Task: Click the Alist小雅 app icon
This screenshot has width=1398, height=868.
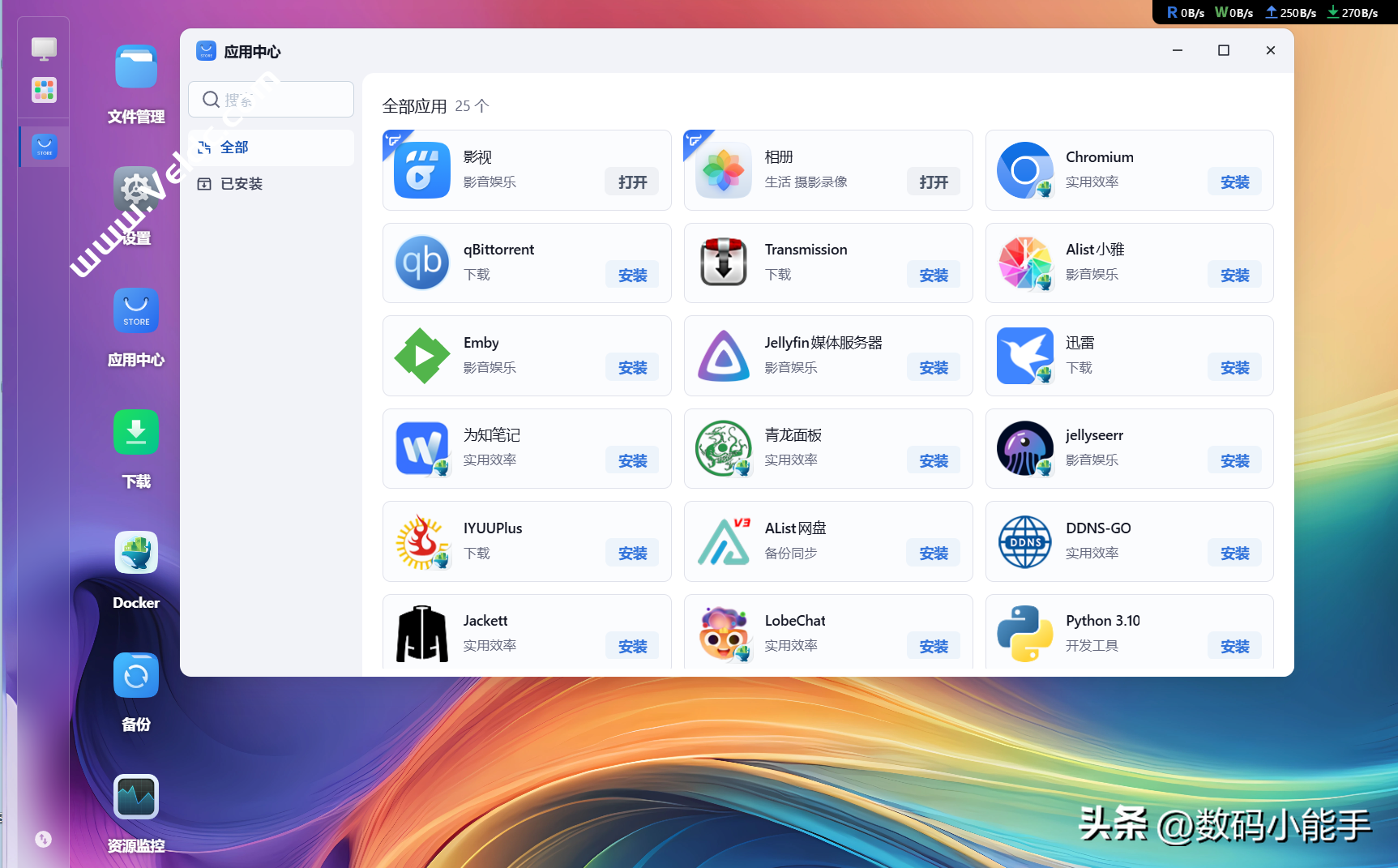Action: (x=1025, y=263)
